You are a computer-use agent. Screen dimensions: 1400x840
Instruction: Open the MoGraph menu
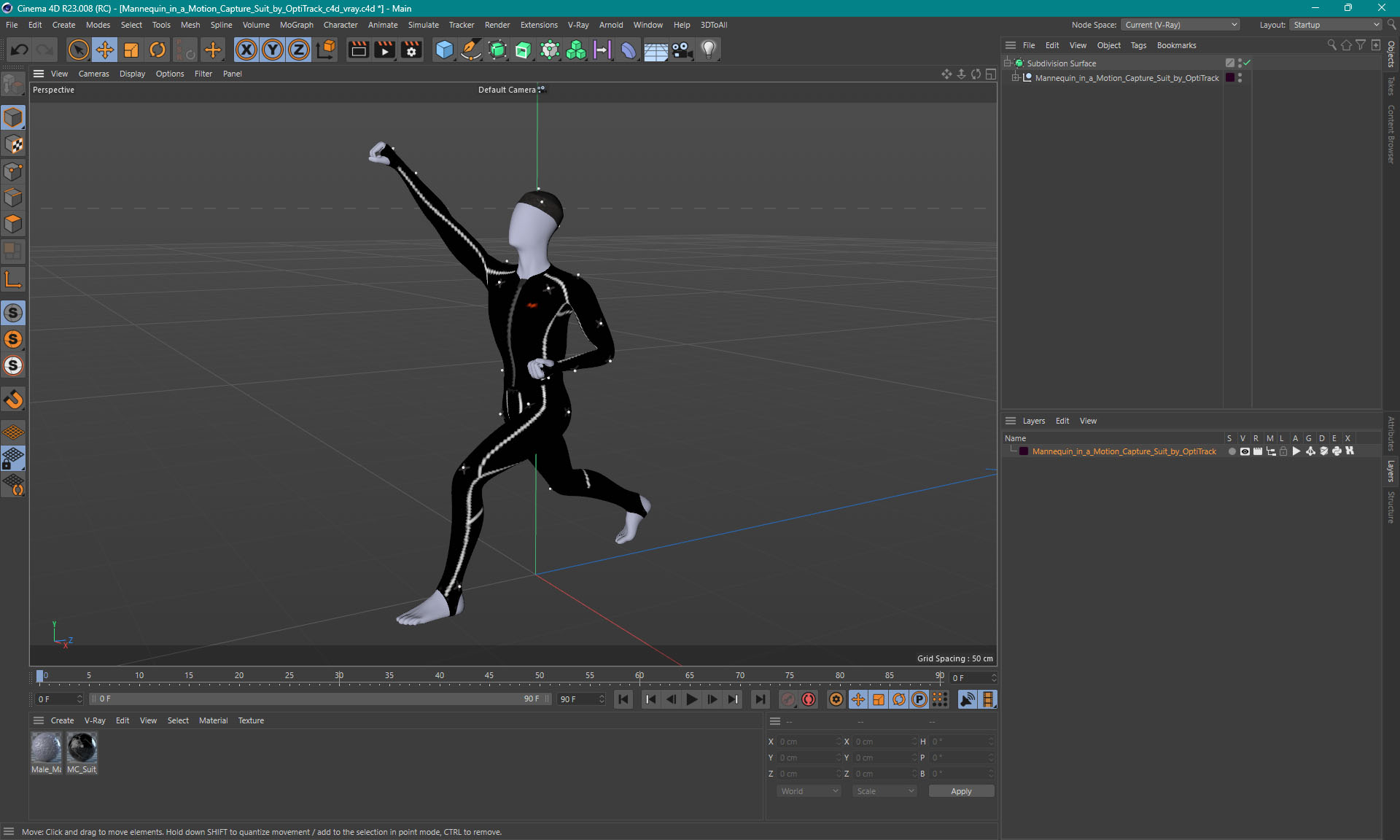pos(296,25)
